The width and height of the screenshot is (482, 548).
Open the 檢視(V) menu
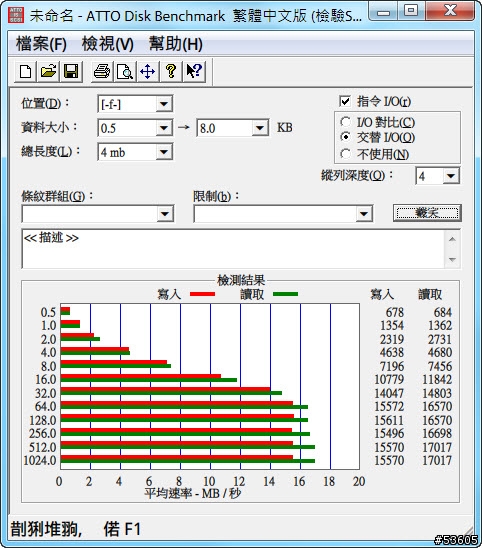(x=108, y=44)
